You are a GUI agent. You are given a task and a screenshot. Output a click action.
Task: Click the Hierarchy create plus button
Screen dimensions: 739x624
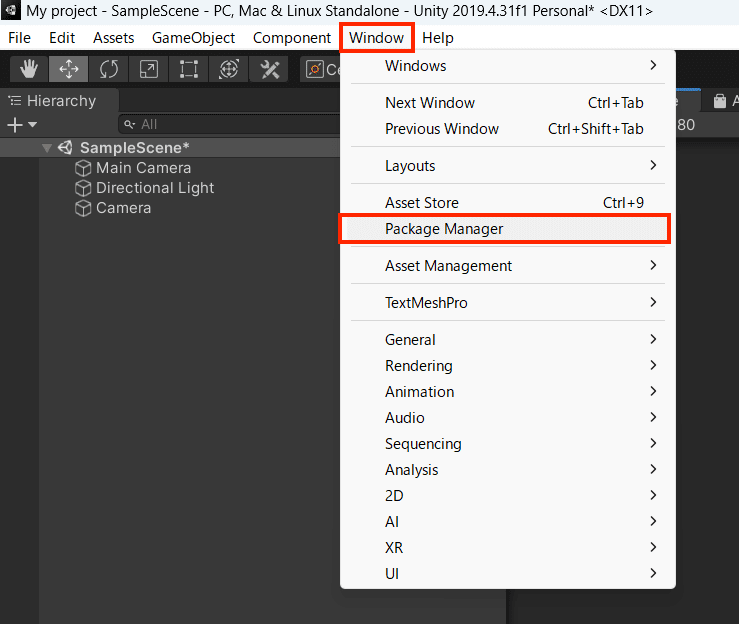(x=15, y=125)
